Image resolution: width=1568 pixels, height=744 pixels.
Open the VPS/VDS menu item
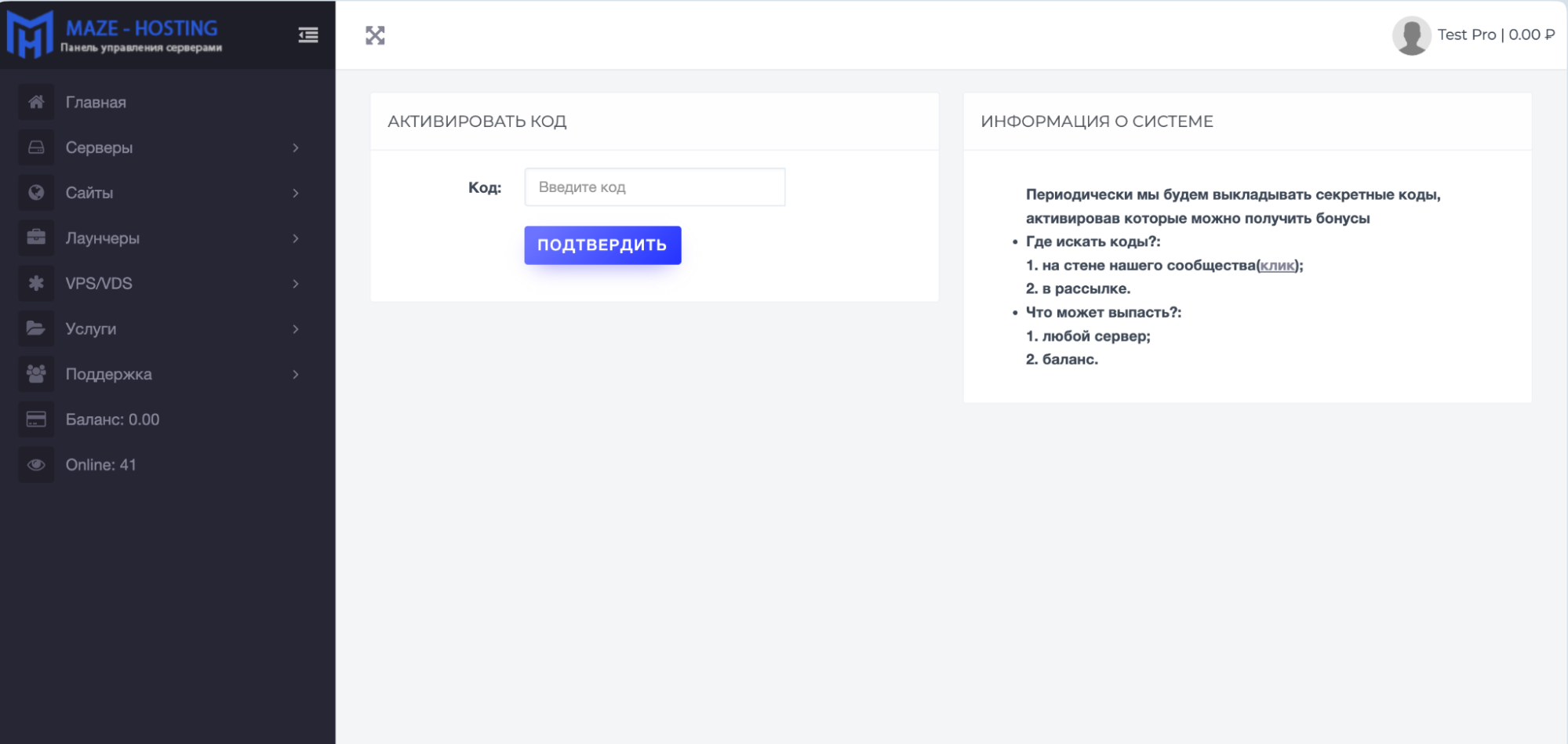(x=99, y=284)
